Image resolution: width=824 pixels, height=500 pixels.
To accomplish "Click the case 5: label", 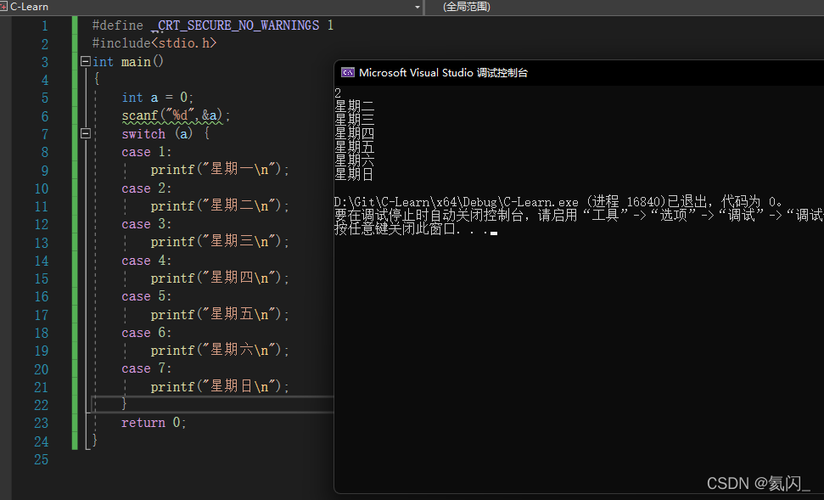I will click(x=147, y=297).
